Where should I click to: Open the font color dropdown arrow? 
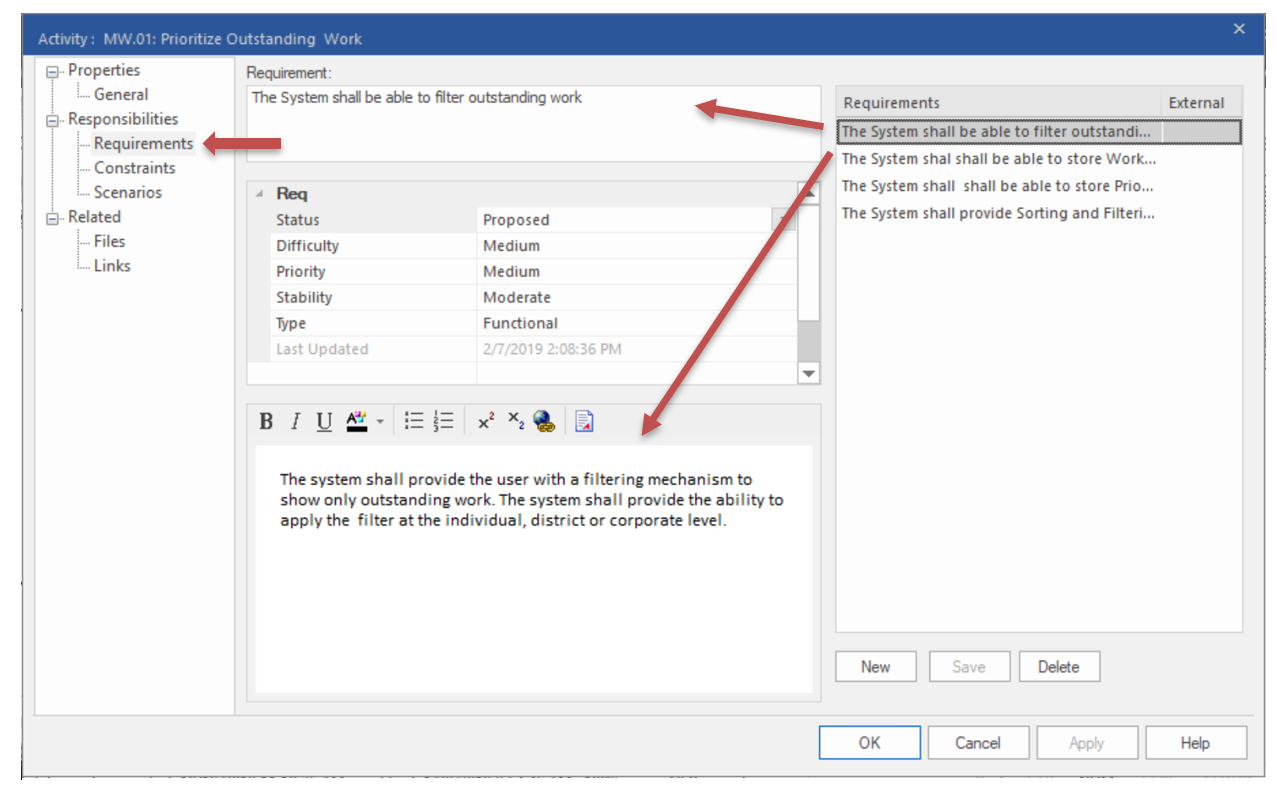379,421
